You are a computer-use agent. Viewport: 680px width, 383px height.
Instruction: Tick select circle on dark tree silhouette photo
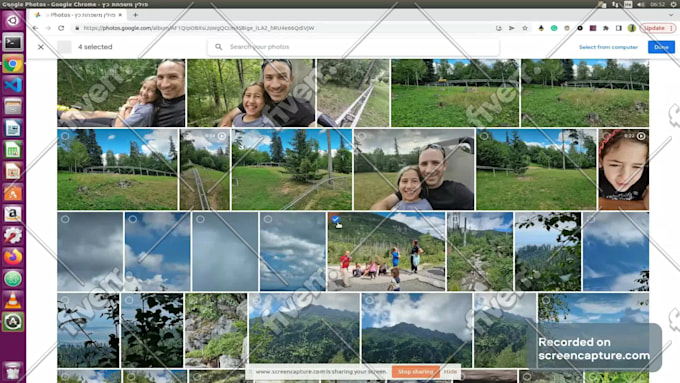(129, 300)
